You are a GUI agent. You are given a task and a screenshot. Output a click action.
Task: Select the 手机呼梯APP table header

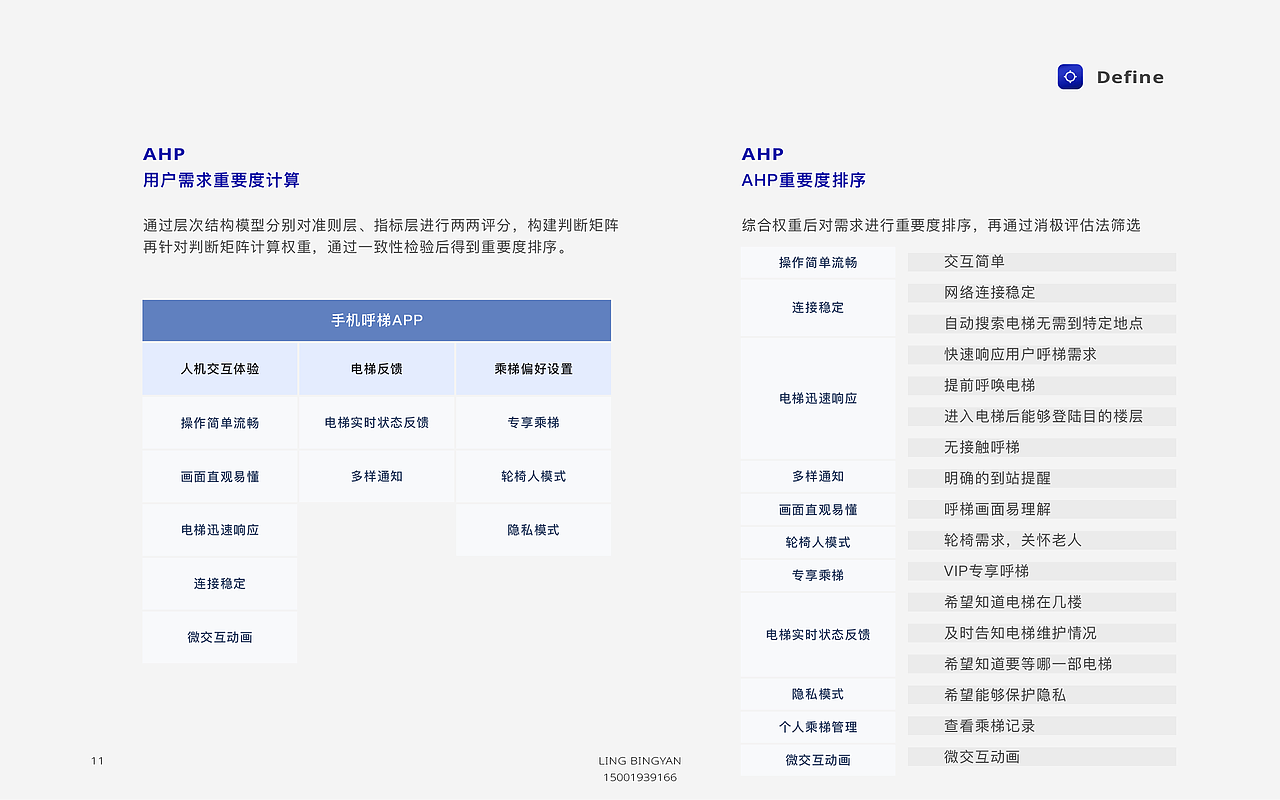click(x=376, y=320)
